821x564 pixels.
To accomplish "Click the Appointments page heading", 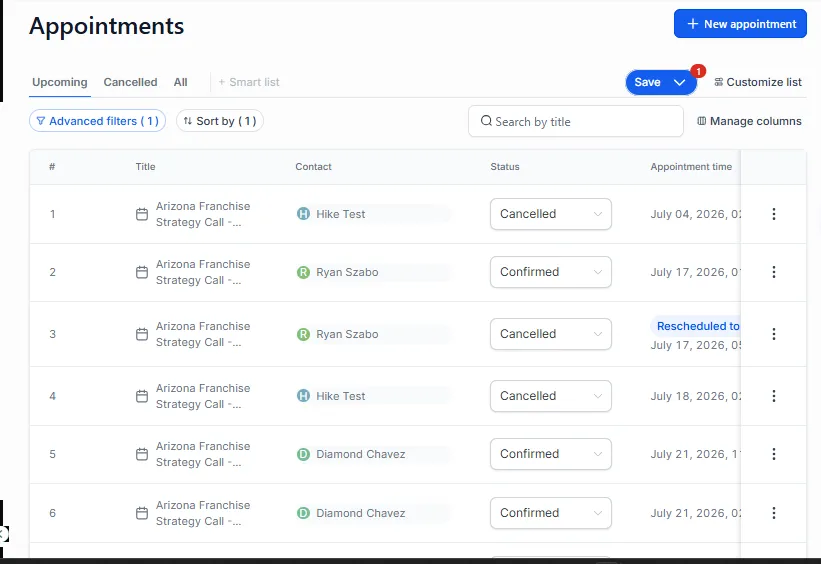I will point(107,26).
